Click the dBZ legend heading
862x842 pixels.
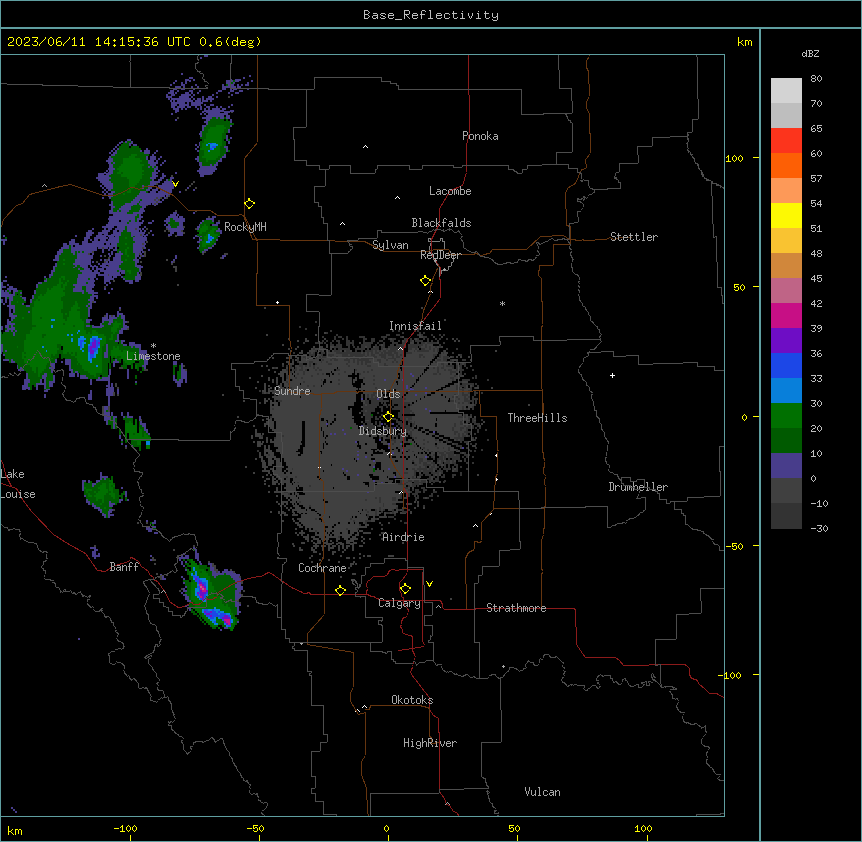click(x=810, y=53)
